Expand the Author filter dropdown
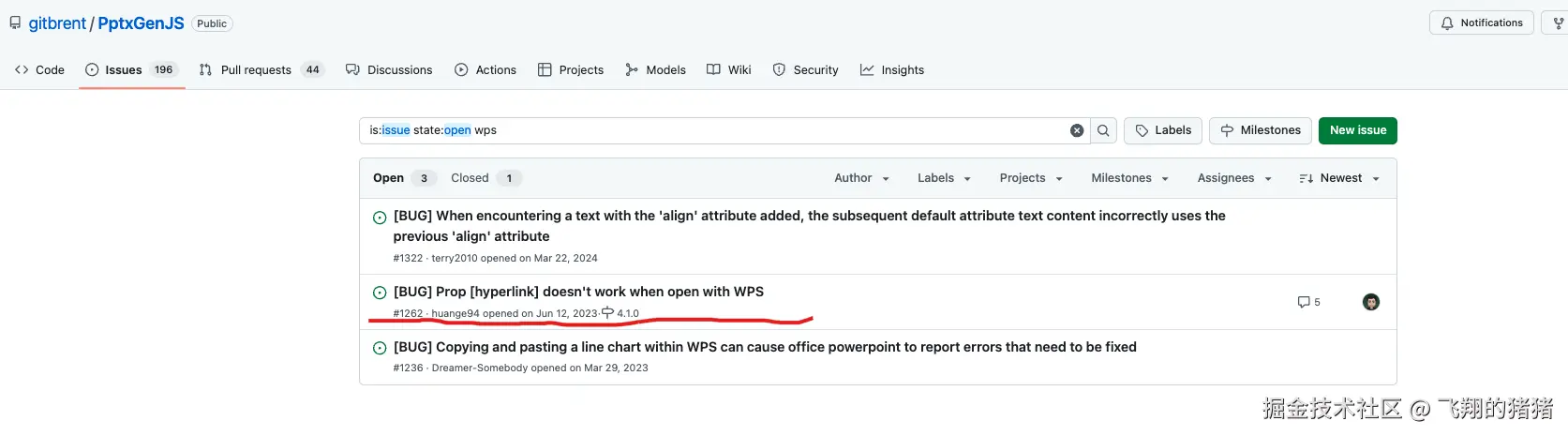The height and width of the screenshot is (436, 1568). [861, 178]
